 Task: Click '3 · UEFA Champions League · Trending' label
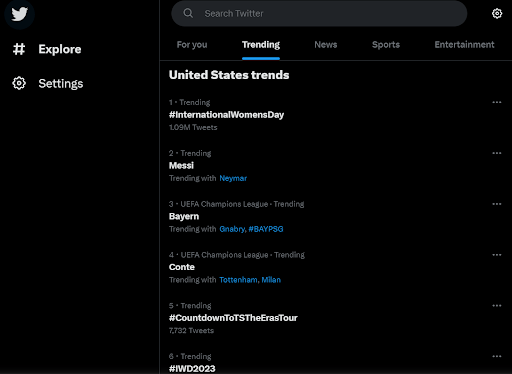tap(236, 204)
